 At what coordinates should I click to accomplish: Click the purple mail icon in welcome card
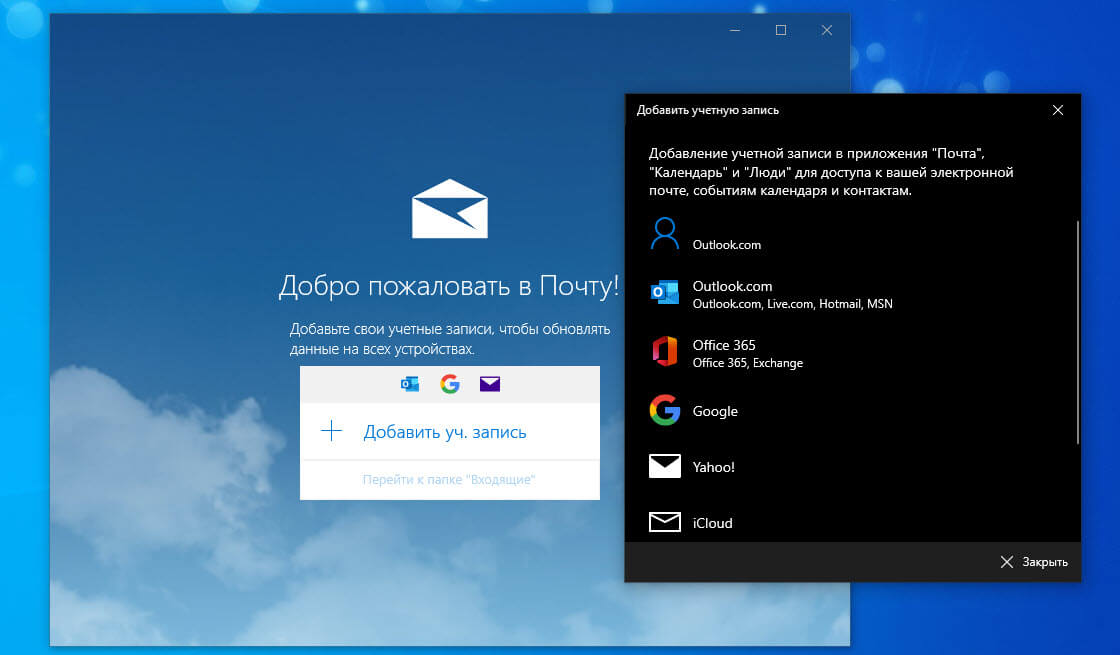(x=489, y=384)
